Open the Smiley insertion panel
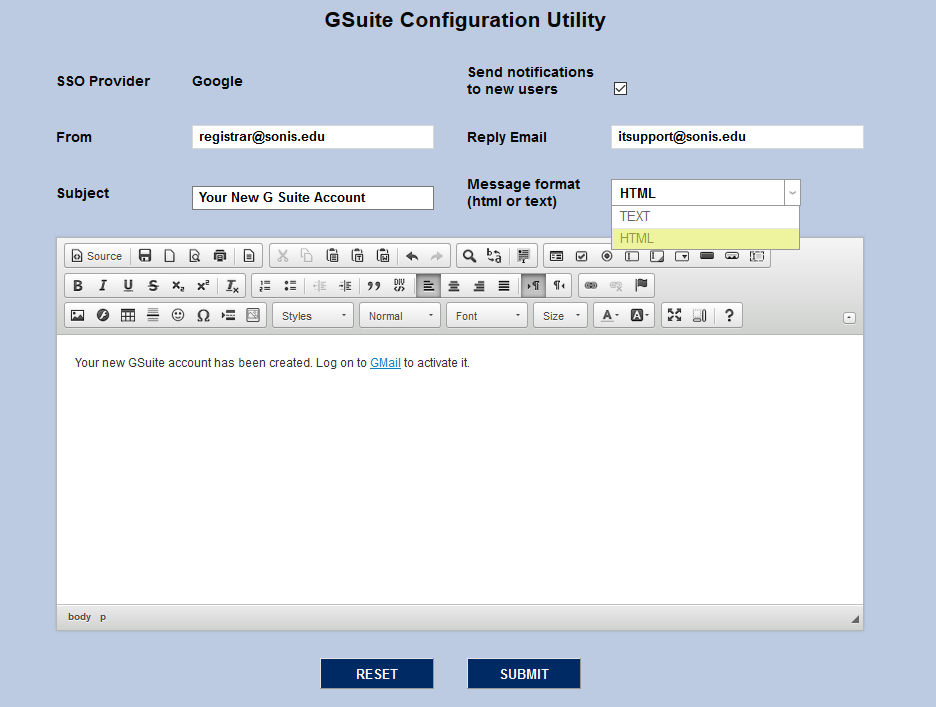 click(178, 315)
